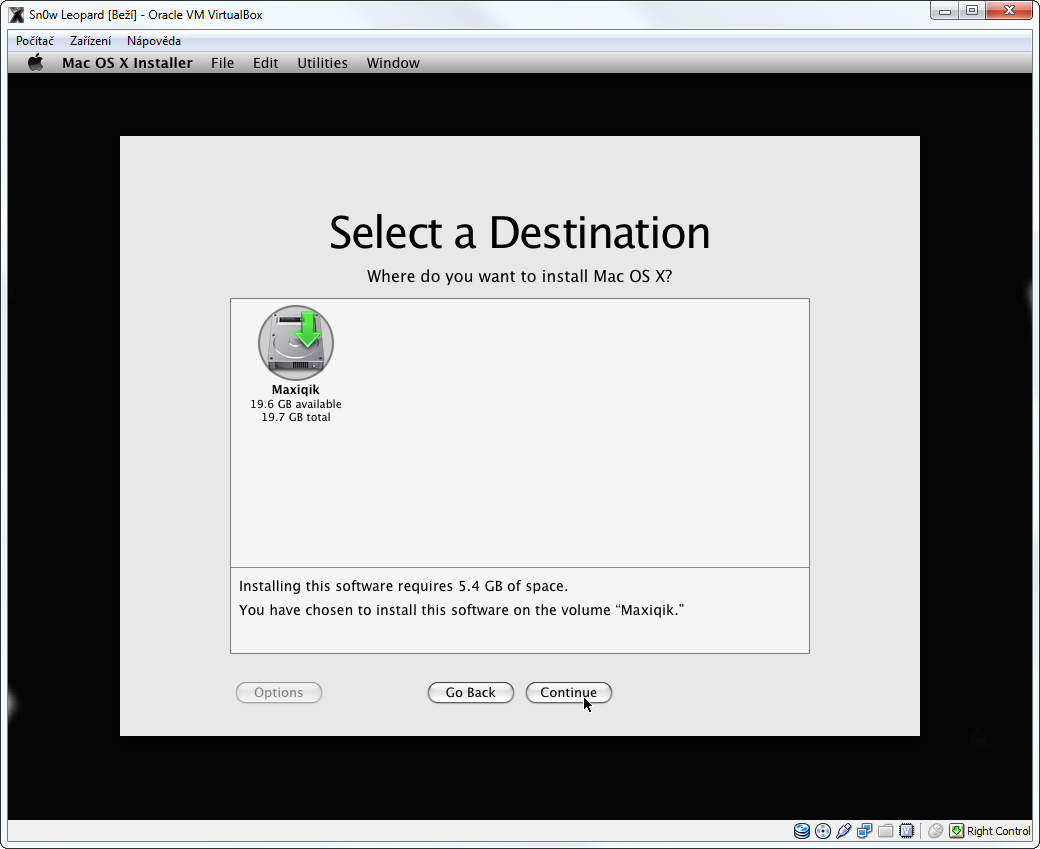
Task: Click the optical disc status icon
Action: point(822,830)
